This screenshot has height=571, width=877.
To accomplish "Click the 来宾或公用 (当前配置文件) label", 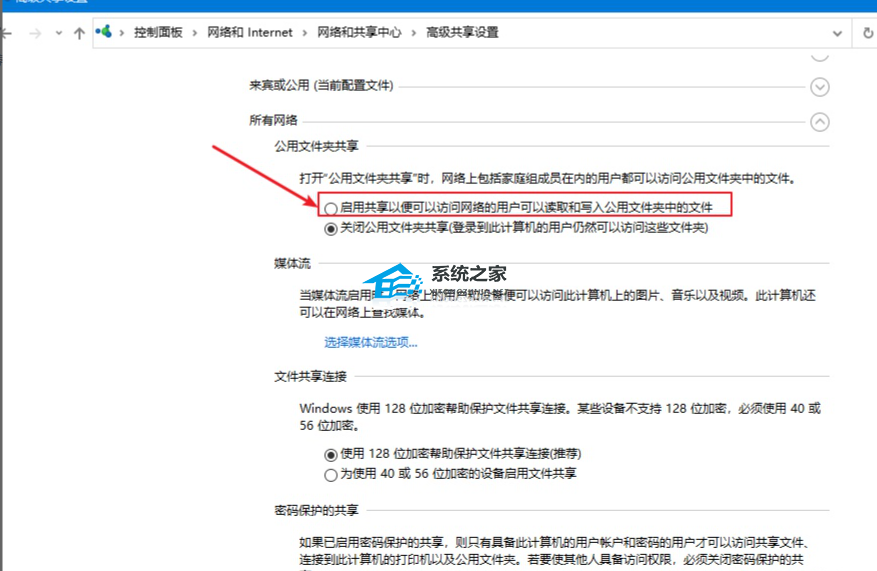I will 321,85.
